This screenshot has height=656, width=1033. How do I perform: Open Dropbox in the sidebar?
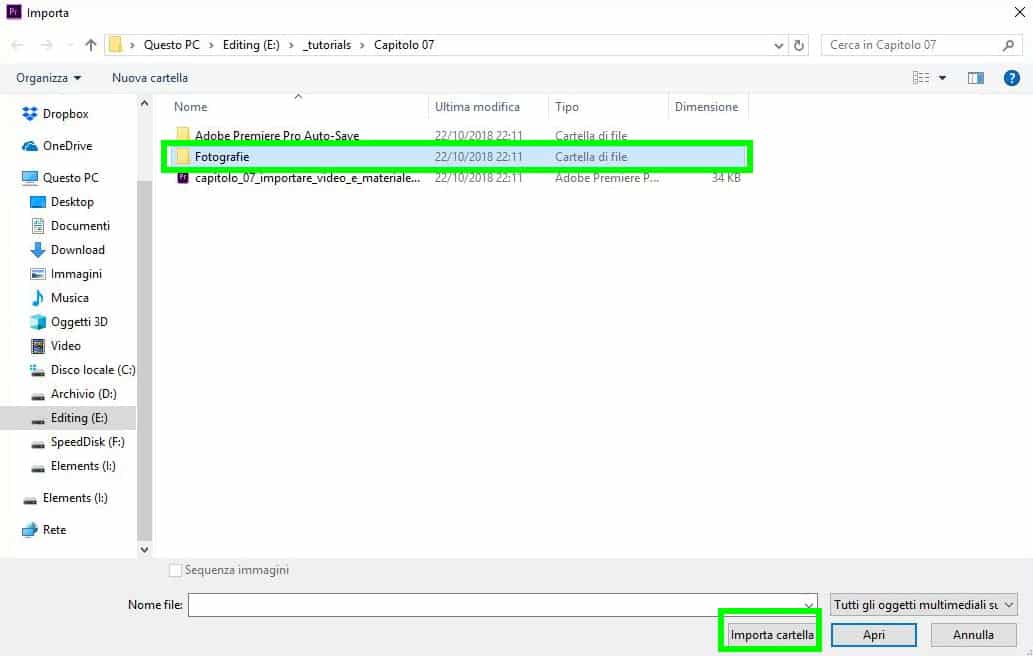click(65, 114)
